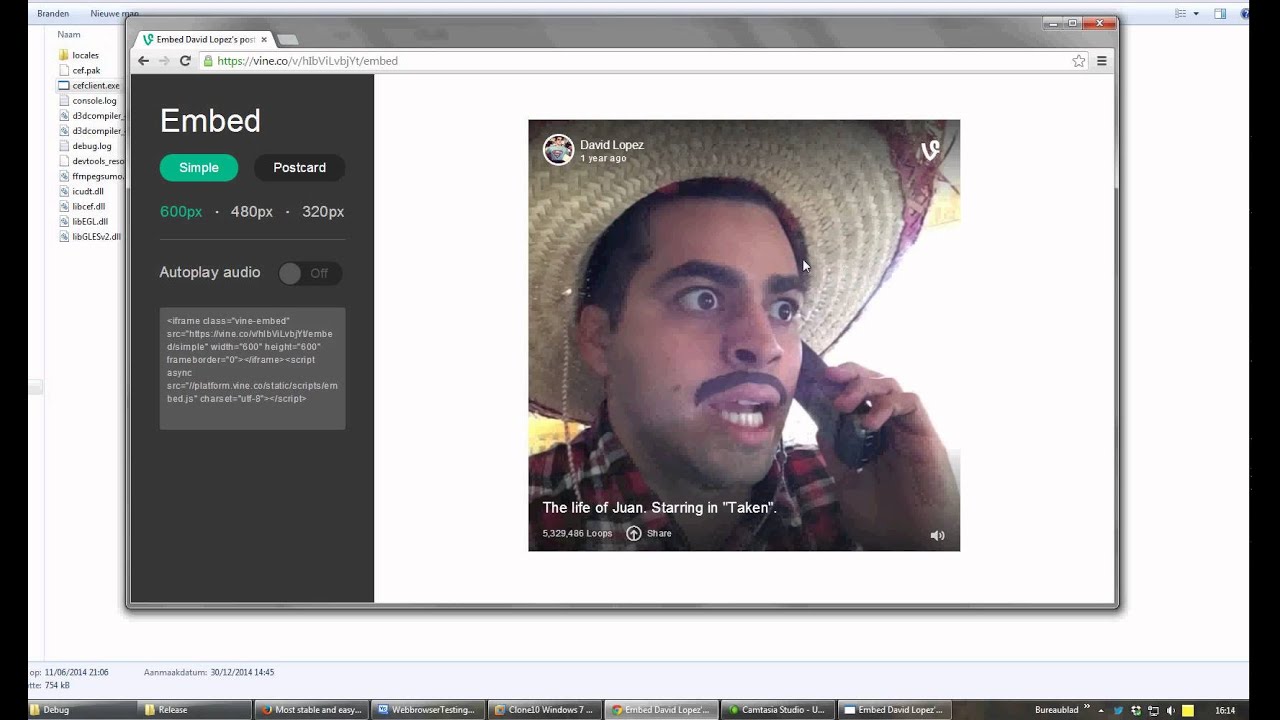Screen dimensions: 1280x720
Task: Select the Embed David Lopez's post tab
Action: coord(204,40)
